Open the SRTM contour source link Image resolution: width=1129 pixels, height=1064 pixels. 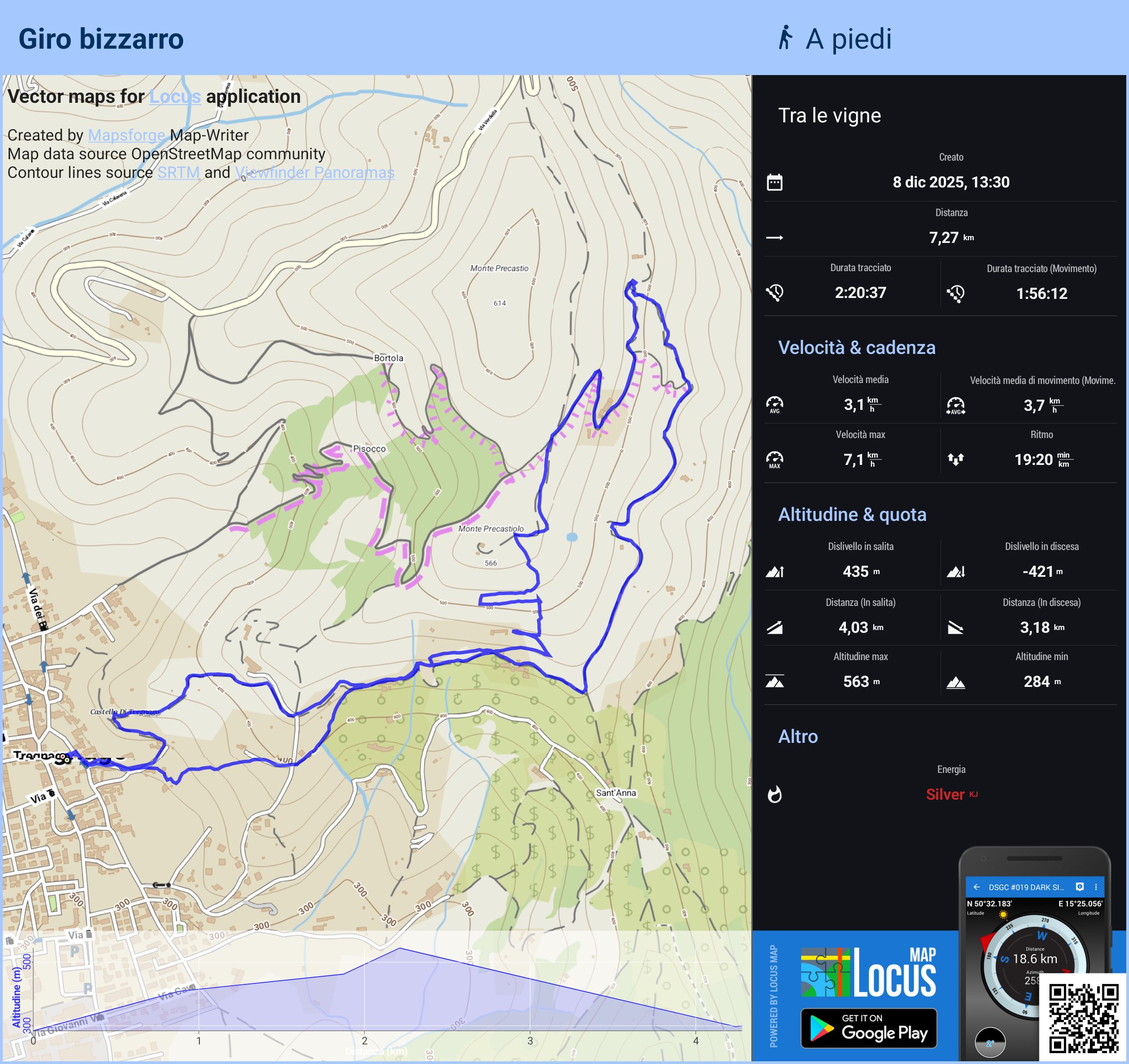(x=178, y=172)
